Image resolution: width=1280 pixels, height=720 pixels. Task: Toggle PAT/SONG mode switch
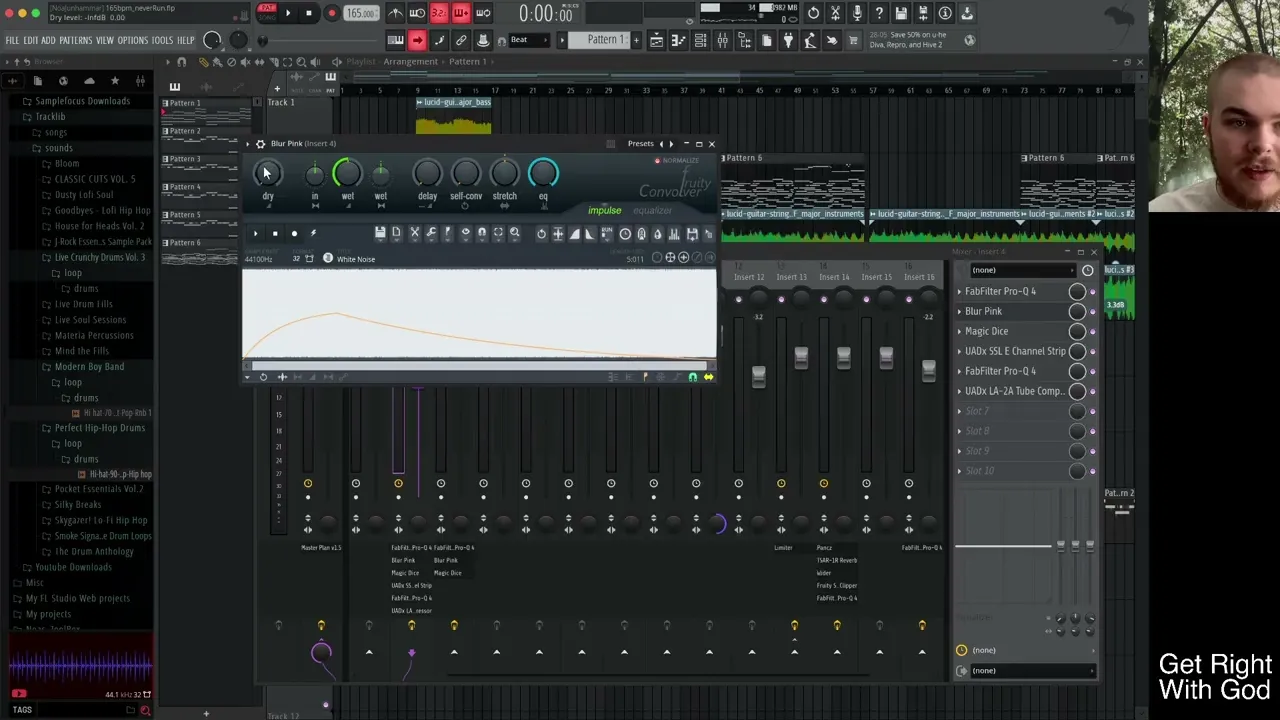pos(267,13)
